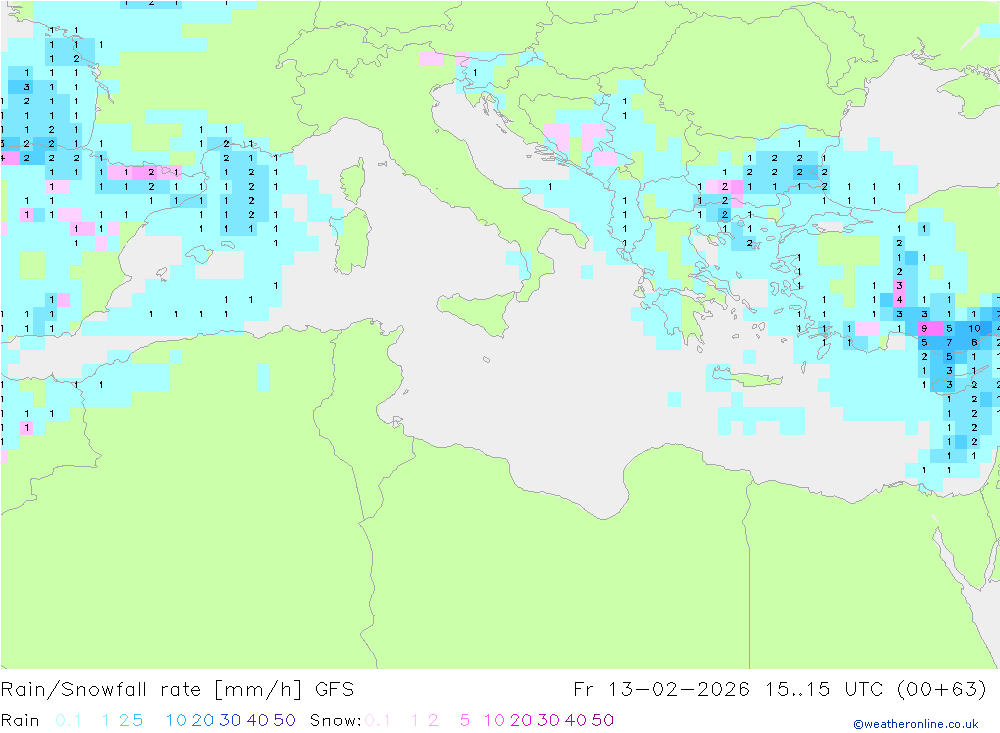Viewport: 1000px width, 733px height.
Task: Click the blue map cell showing value 7
Action: 949,343
